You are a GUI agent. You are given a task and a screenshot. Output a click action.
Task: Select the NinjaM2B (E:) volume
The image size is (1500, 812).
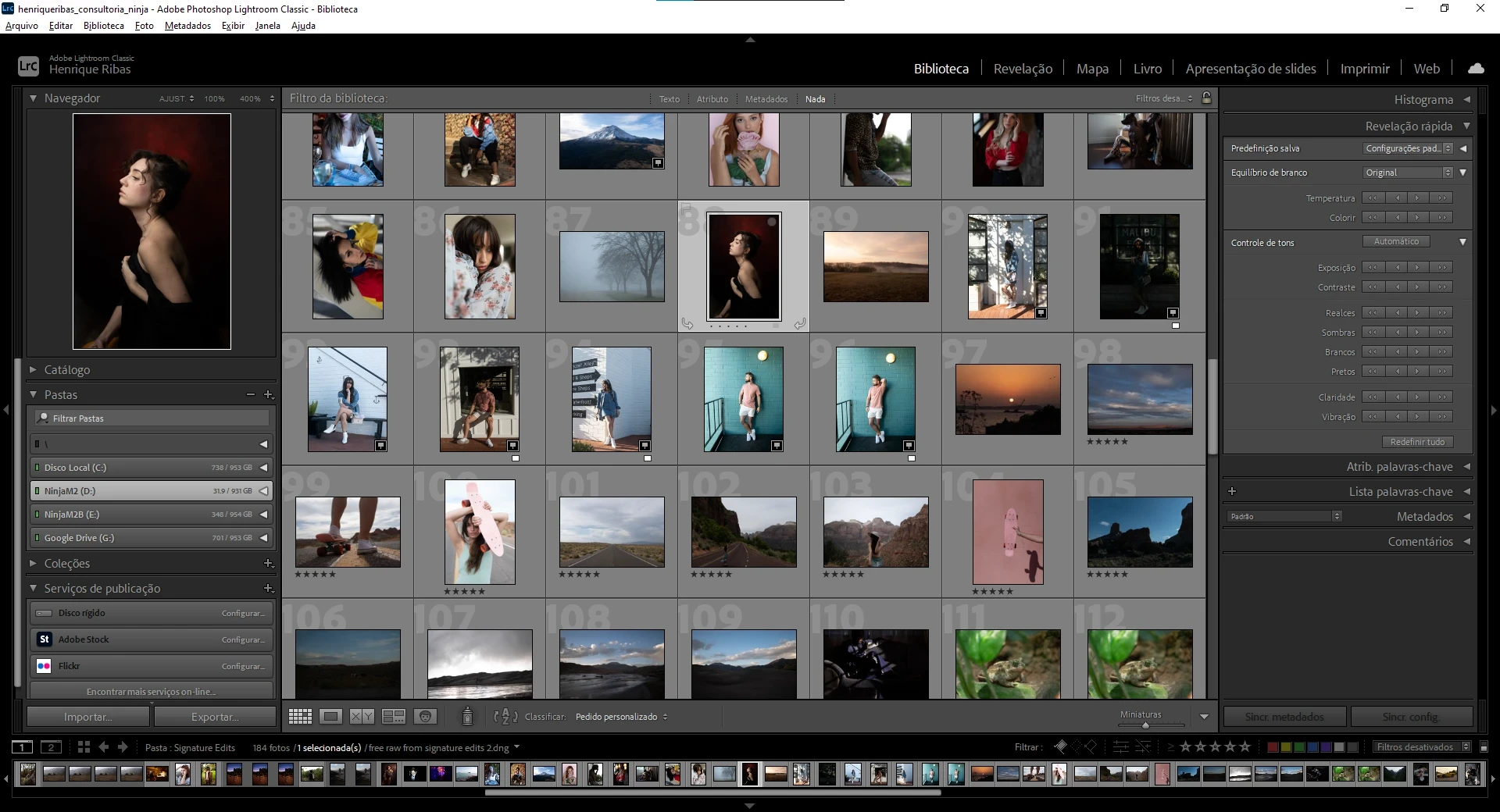click(151, 515)
